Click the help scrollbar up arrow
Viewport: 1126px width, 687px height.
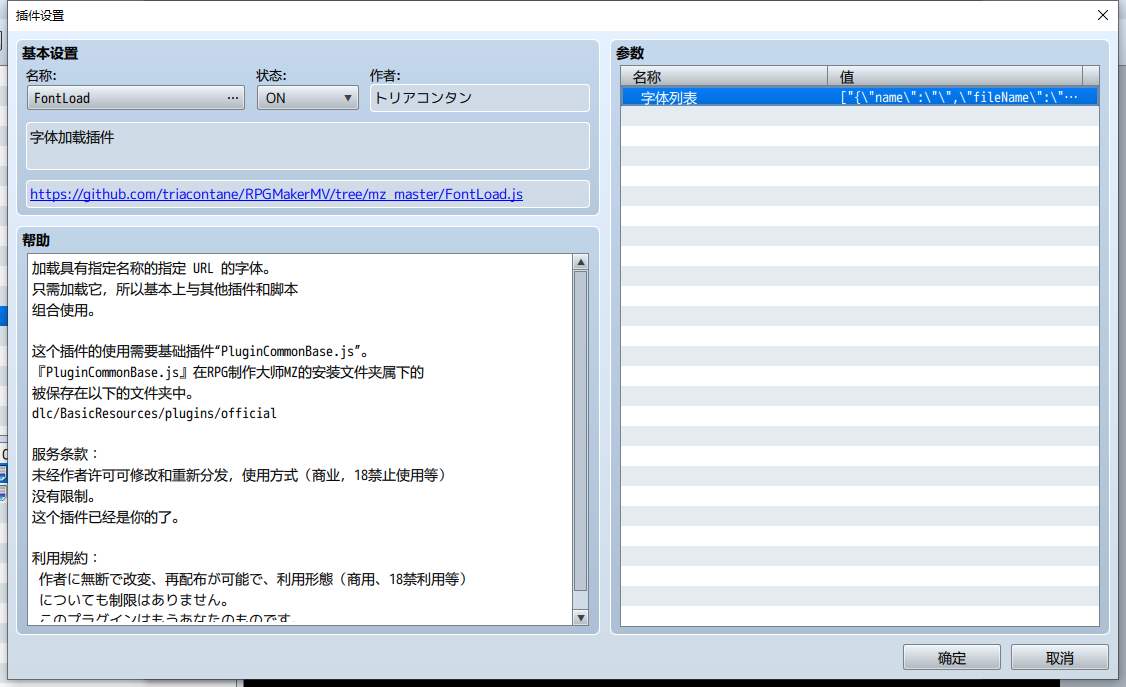(x=581, y=262)
